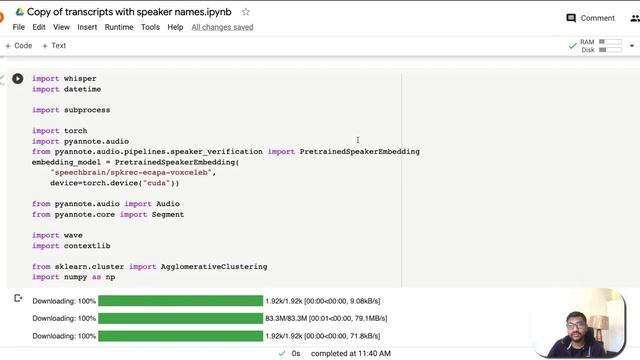The image size is (640, 360).
Task: Star the notebook with the star icon
Action: 245,12
